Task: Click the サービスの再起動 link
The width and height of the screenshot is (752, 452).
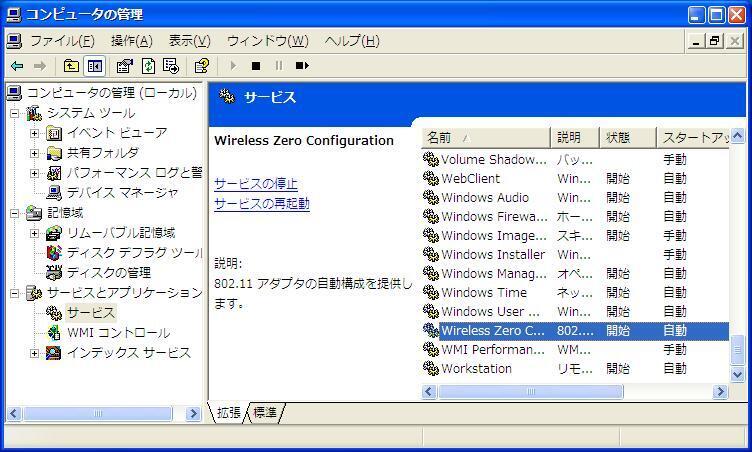Action: point(261,204)
